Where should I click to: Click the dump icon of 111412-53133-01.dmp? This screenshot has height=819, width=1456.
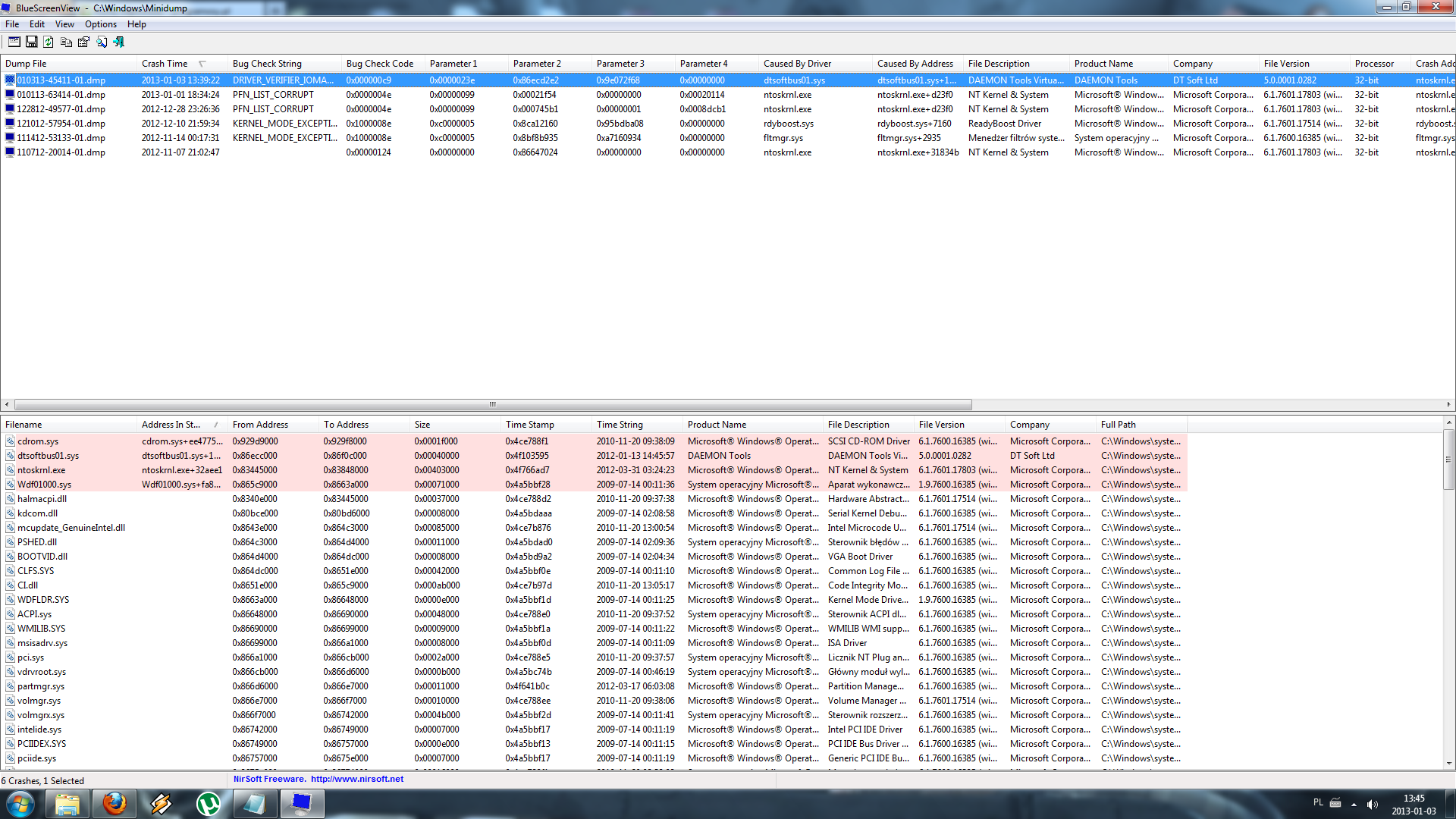(x=10, y=138)
